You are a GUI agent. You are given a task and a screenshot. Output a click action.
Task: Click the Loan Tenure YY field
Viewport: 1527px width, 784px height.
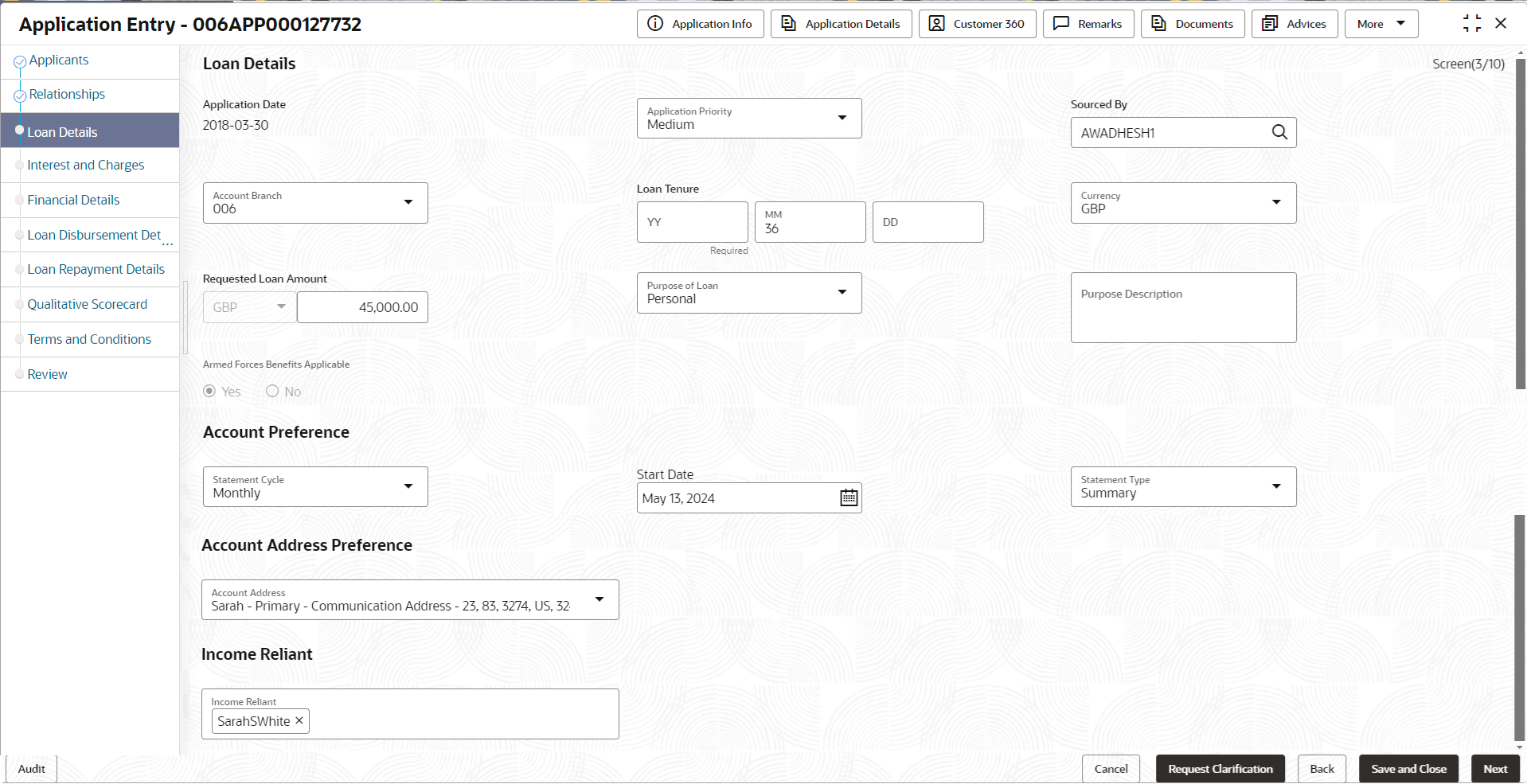click(692, 222)
